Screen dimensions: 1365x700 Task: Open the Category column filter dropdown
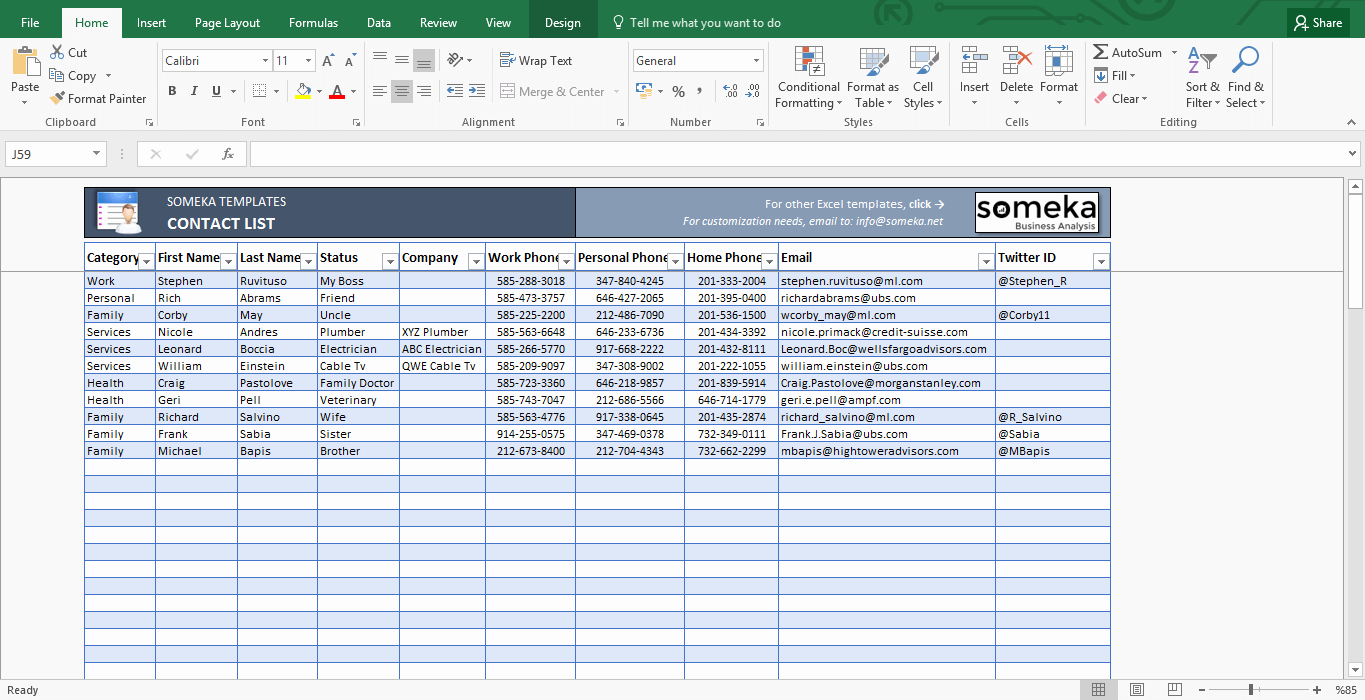point(147,261)
